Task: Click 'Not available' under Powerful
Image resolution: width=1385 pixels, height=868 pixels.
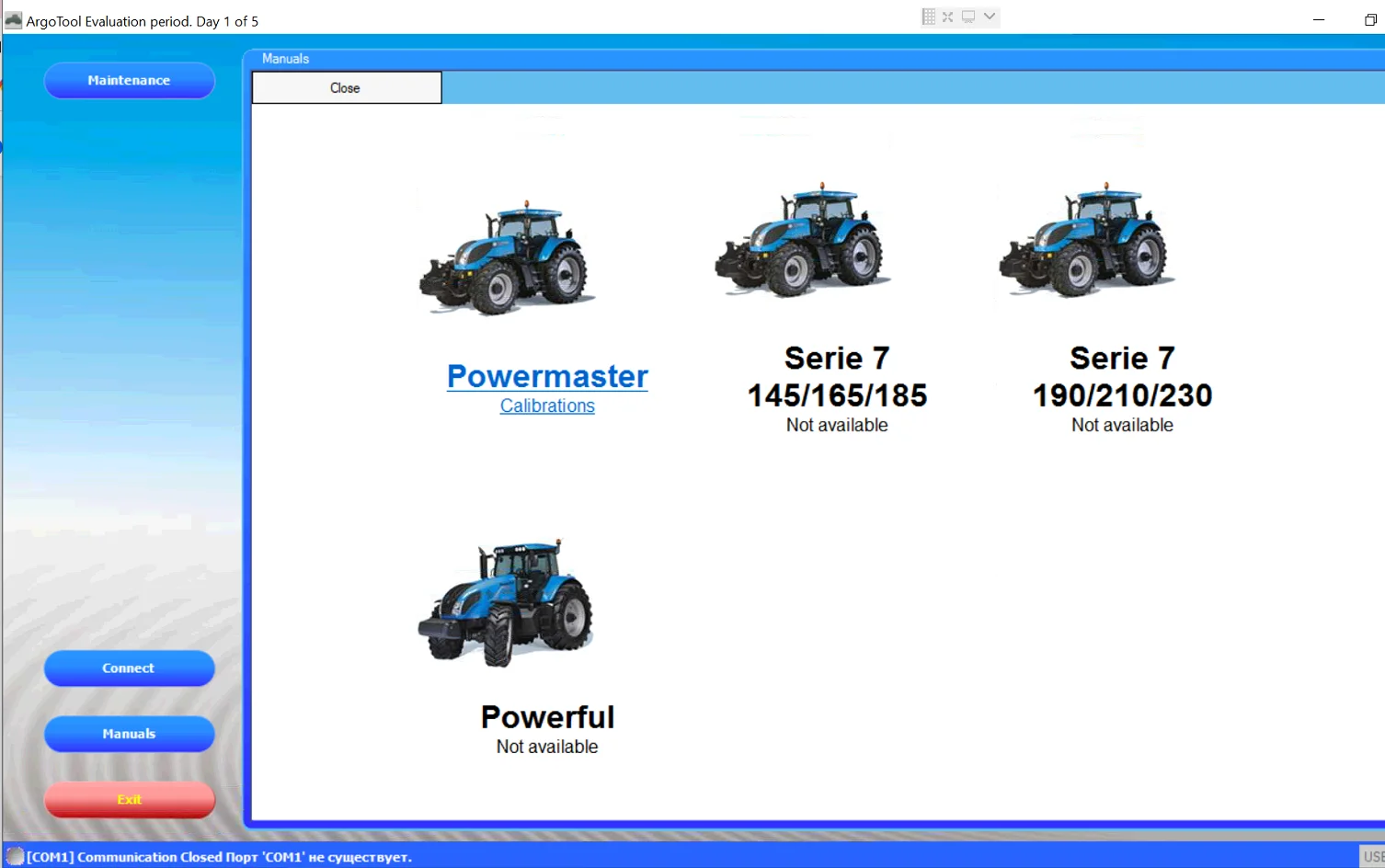Action: pyautogui.click(x=547, y=747)
